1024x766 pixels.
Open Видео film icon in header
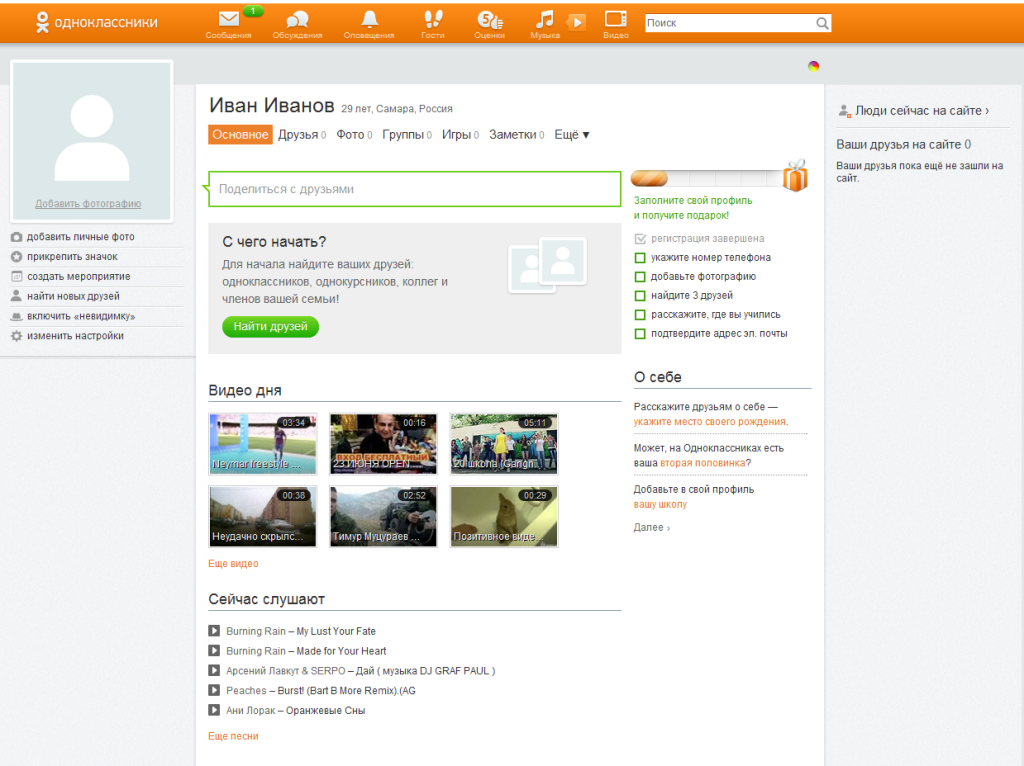pos(616,19)
